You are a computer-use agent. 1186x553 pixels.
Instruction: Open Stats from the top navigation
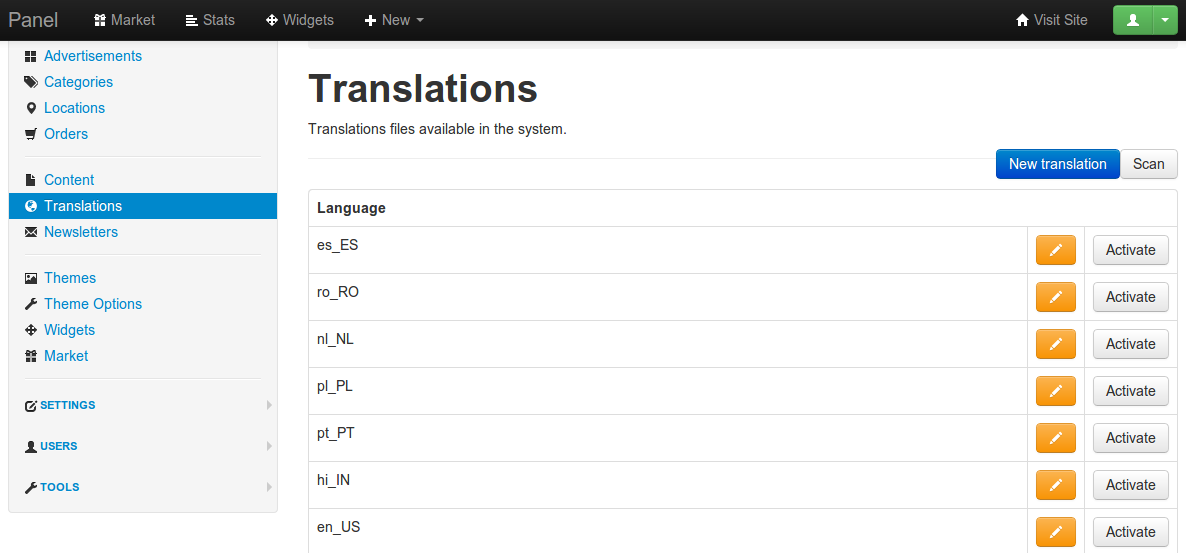click(210, 20)
